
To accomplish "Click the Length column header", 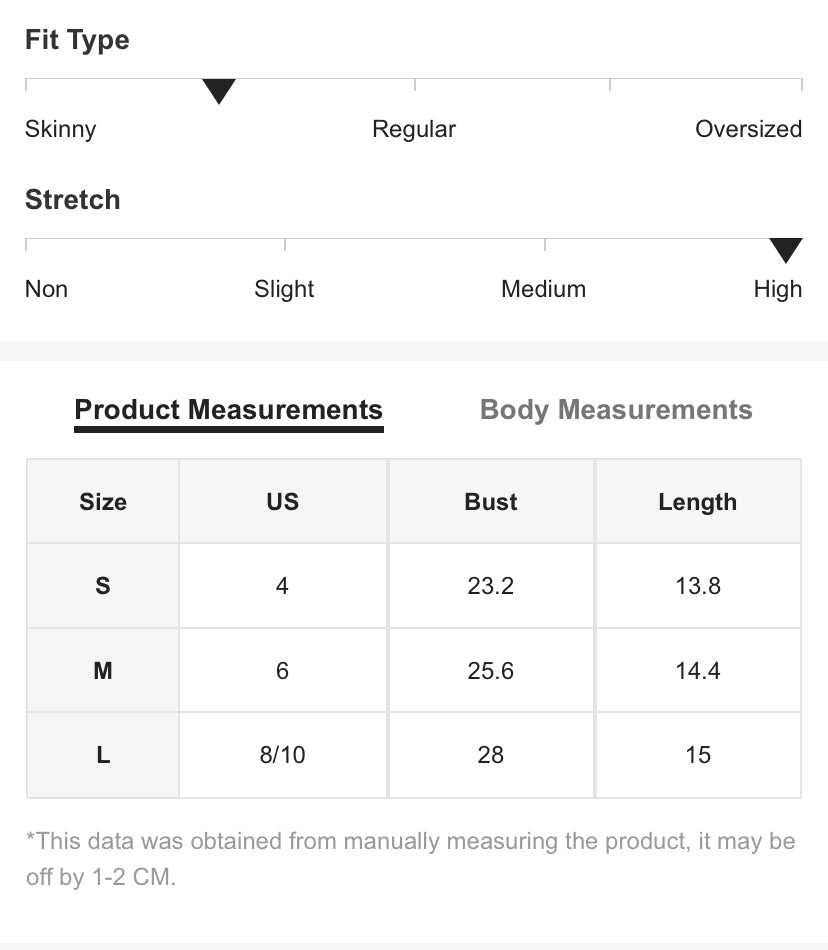I will (x=698, y=502).
